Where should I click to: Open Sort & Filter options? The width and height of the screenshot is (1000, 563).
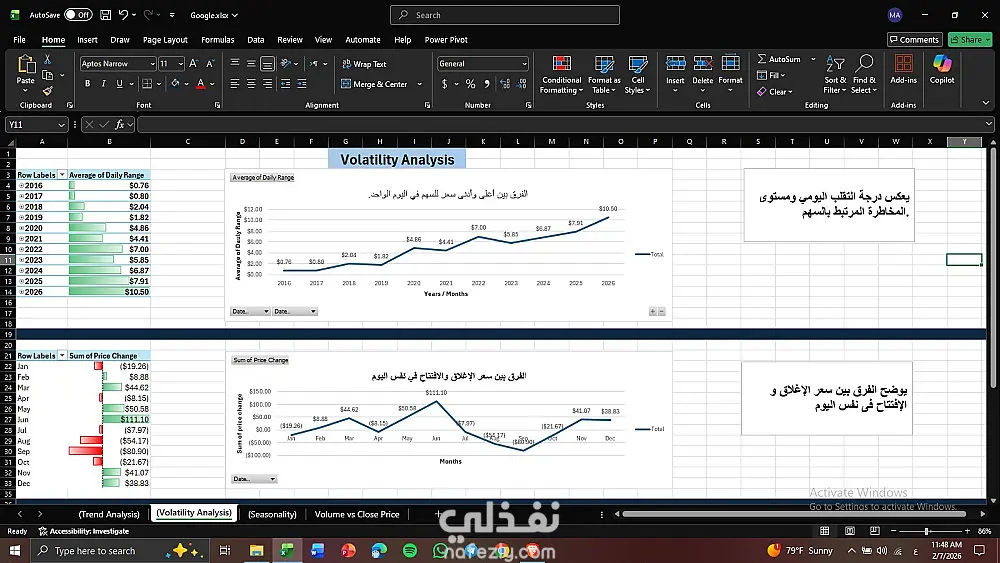[x=835, y=75]
